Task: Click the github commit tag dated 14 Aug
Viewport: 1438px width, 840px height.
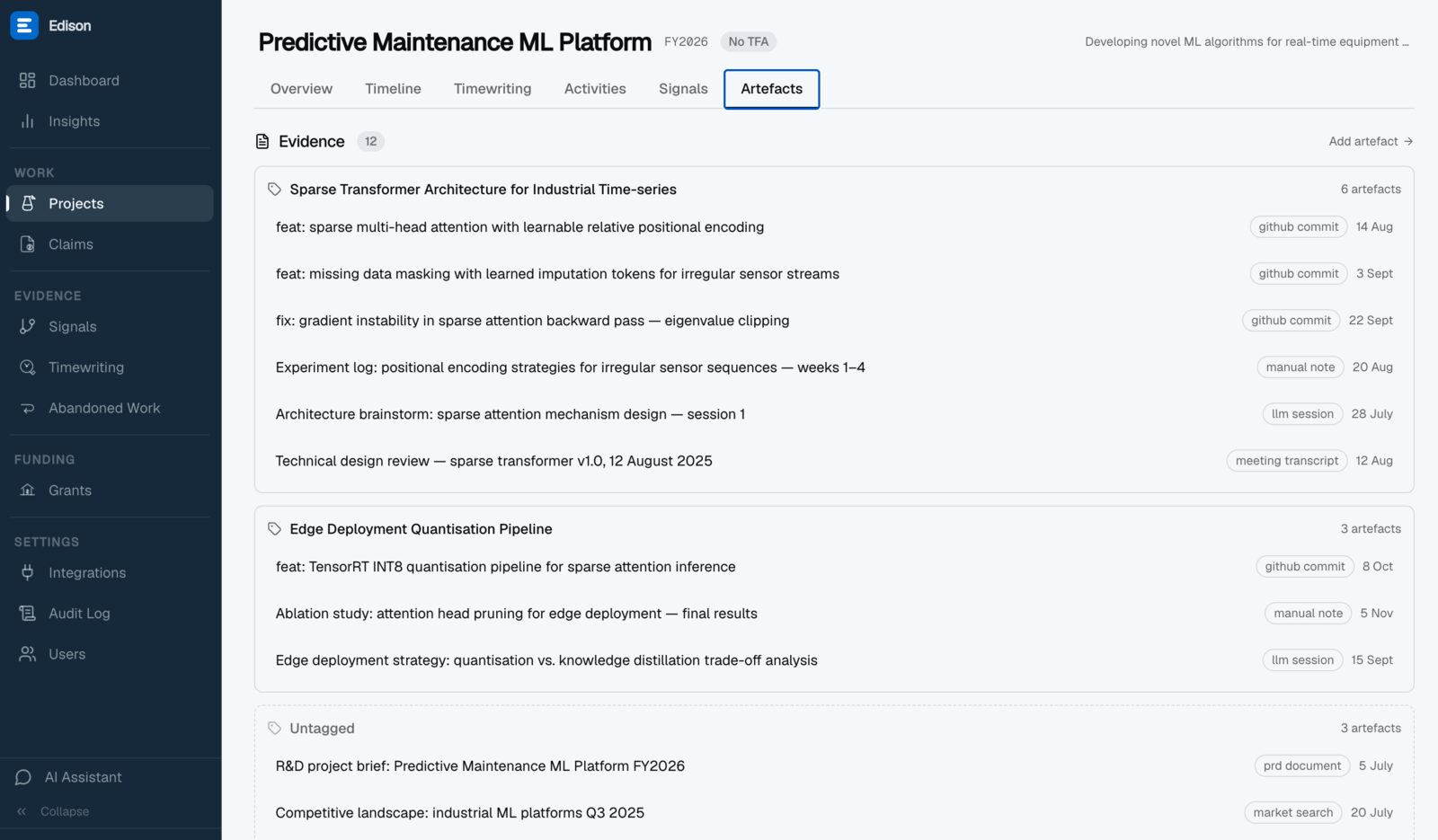Action: (x=1298, y=227)
